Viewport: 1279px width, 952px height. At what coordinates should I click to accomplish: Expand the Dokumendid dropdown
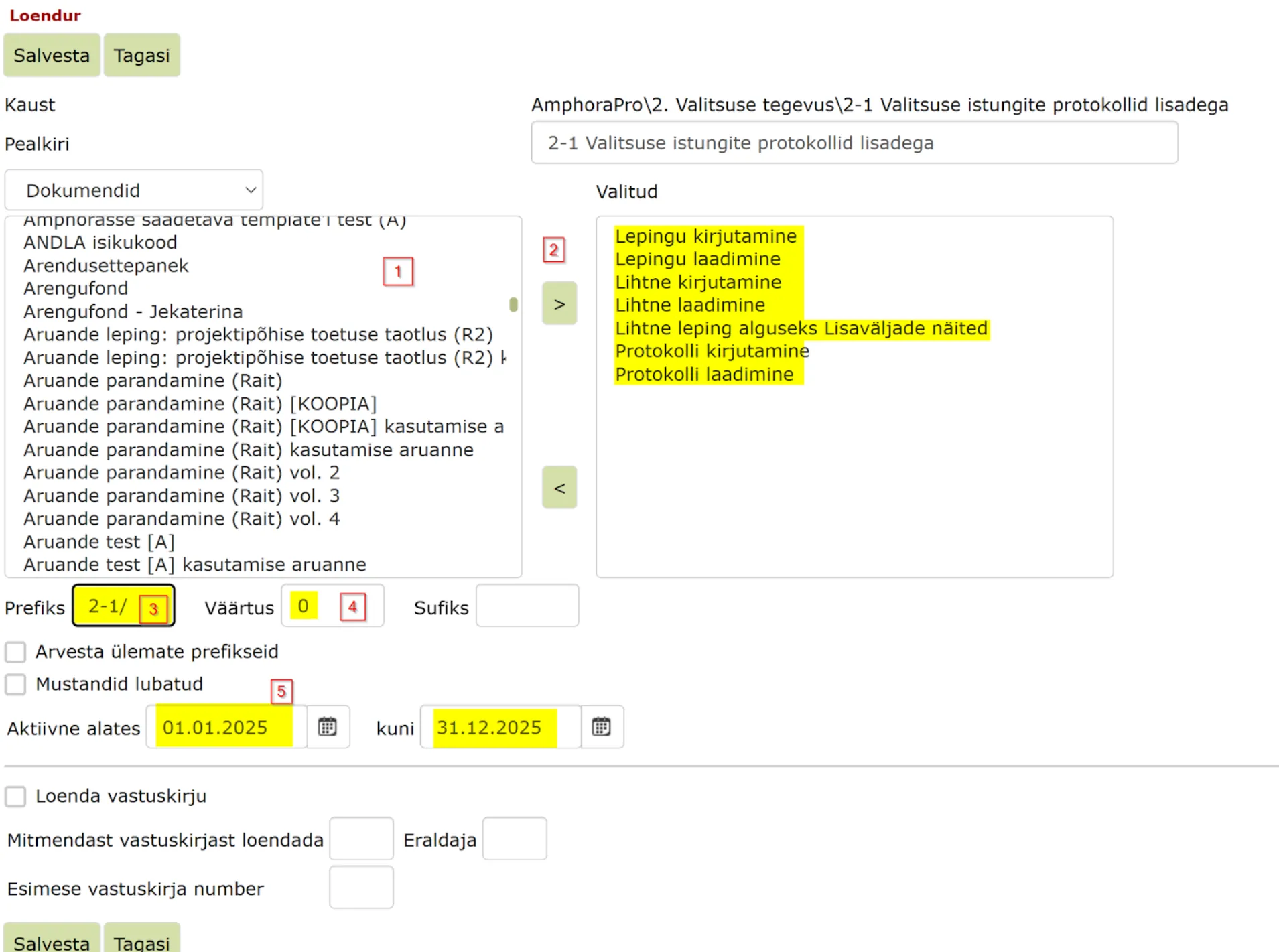click(x=134, y=190)
